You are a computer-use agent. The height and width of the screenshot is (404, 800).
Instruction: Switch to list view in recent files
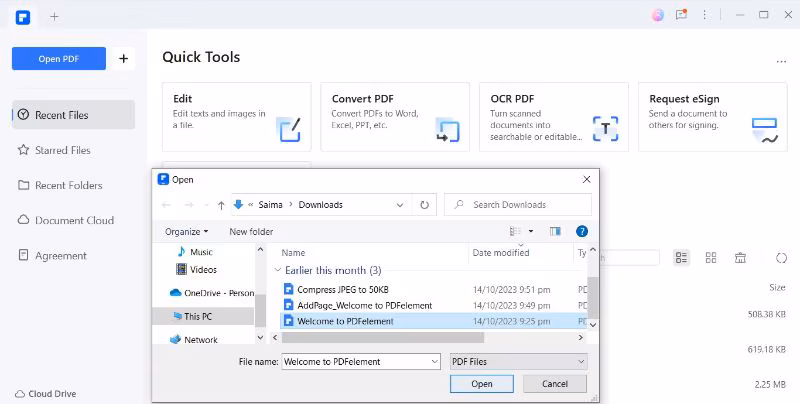click(682, 258)
